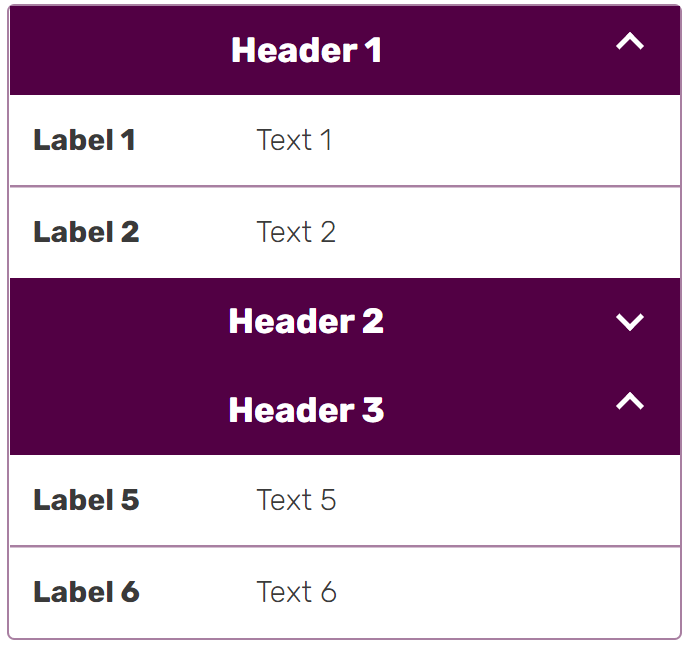Click on the Text 5 value
The height and width of the screenshot is (648, 690).
point(296,500)
